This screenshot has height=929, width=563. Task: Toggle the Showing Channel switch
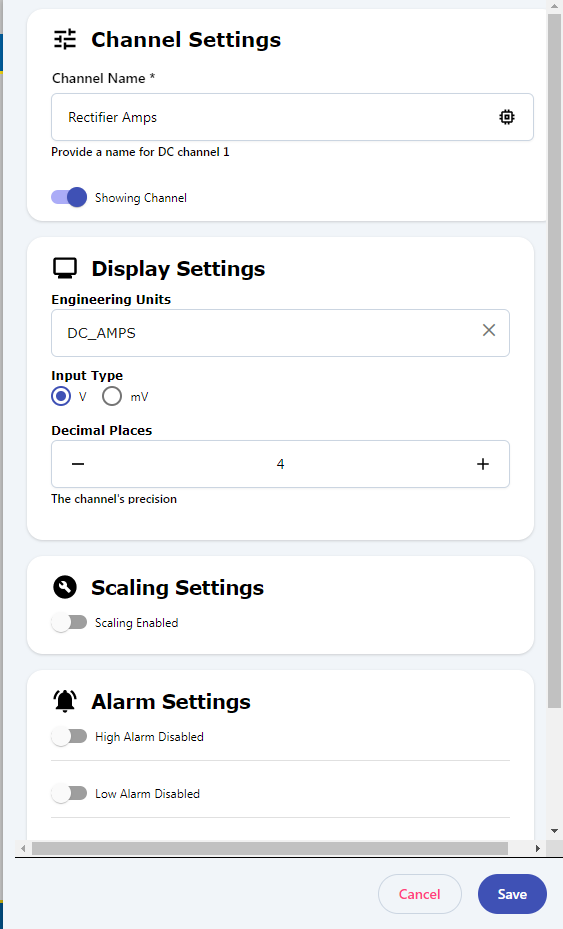pos(69,197)
